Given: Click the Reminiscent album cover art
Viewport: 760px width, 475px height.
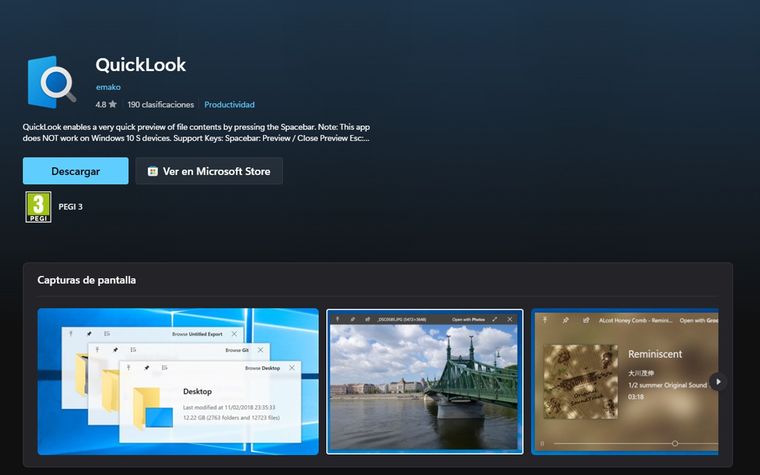Looking at the screenshot, I should tap(581, 381).
